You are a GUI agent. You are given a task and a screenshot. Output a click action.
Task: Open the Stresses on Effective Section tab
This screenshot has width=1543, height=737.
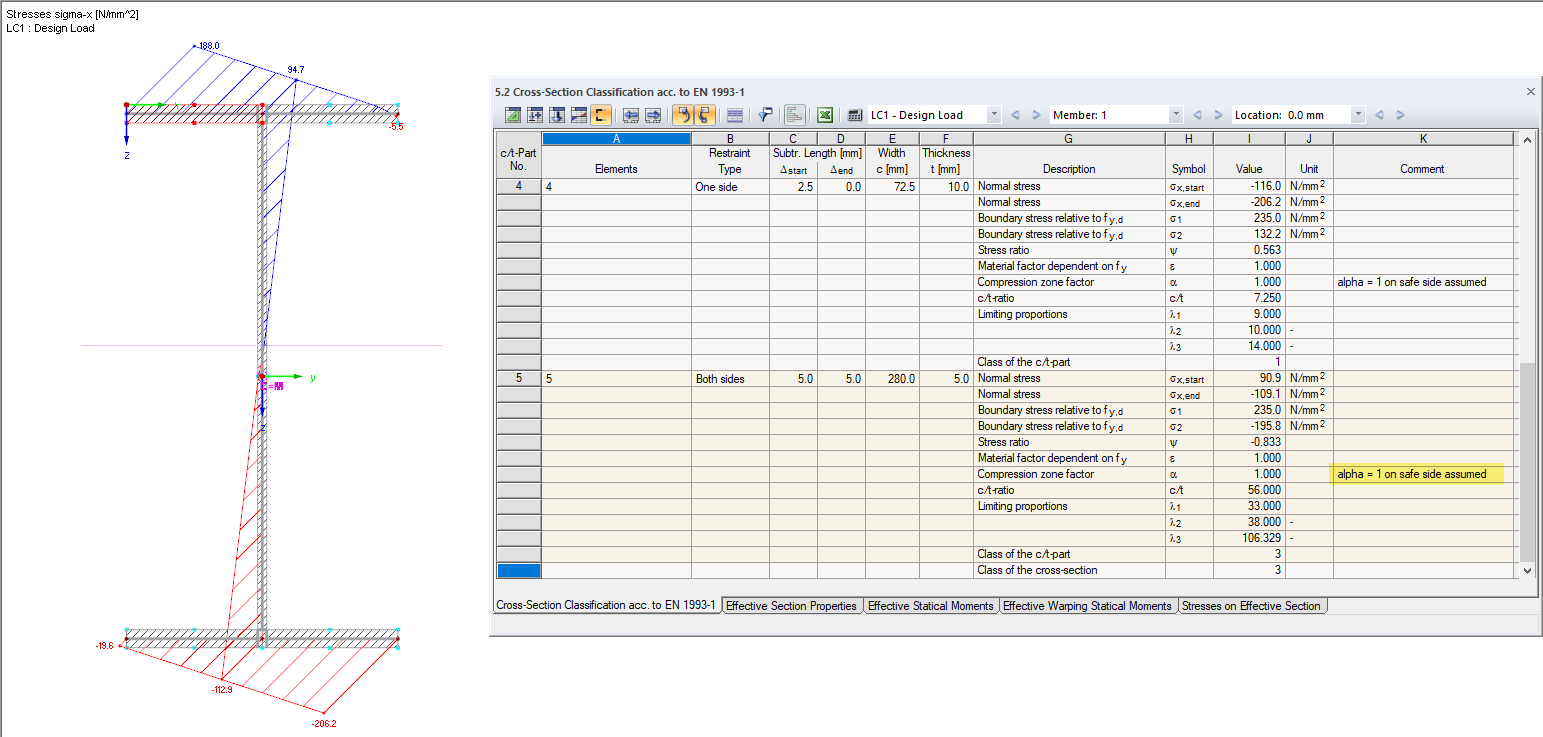[x=1252, y=606]
